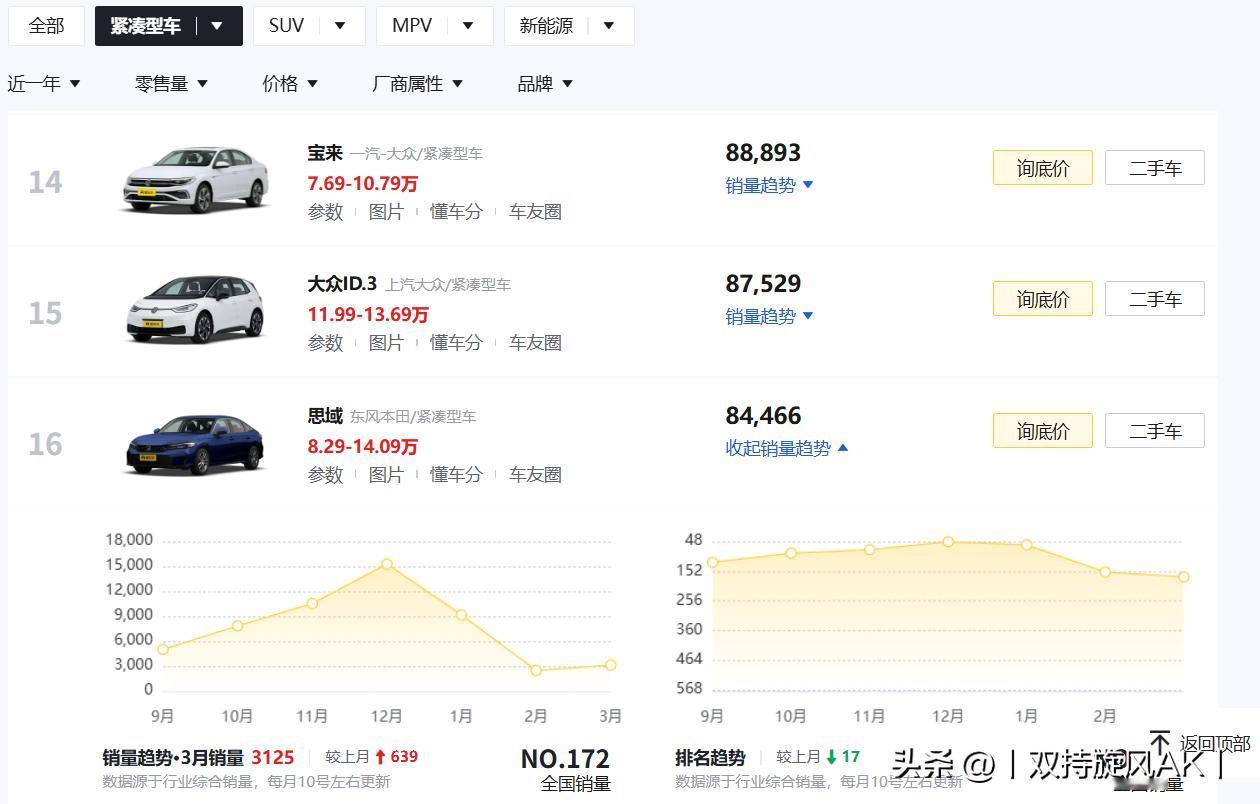Select February point on sales trend chart
This screenshot has width=1260, height=804.
[x=536, y=670]
